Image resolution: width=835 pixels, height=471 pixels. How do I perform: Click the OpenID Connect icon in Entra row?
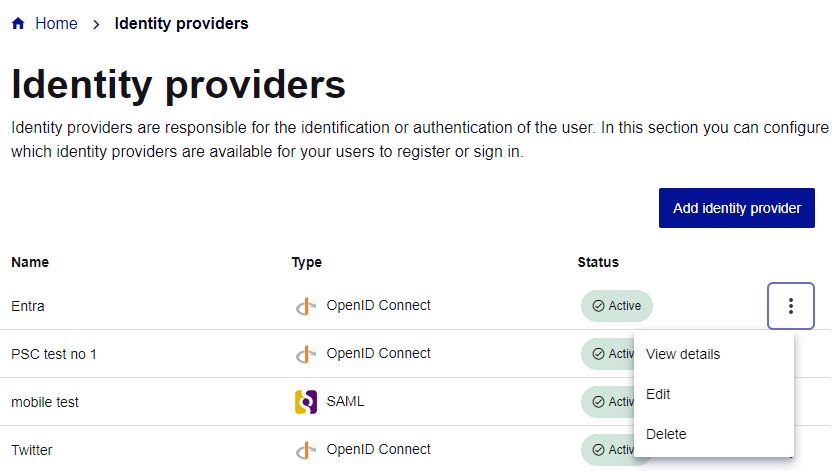coord(306,306)
